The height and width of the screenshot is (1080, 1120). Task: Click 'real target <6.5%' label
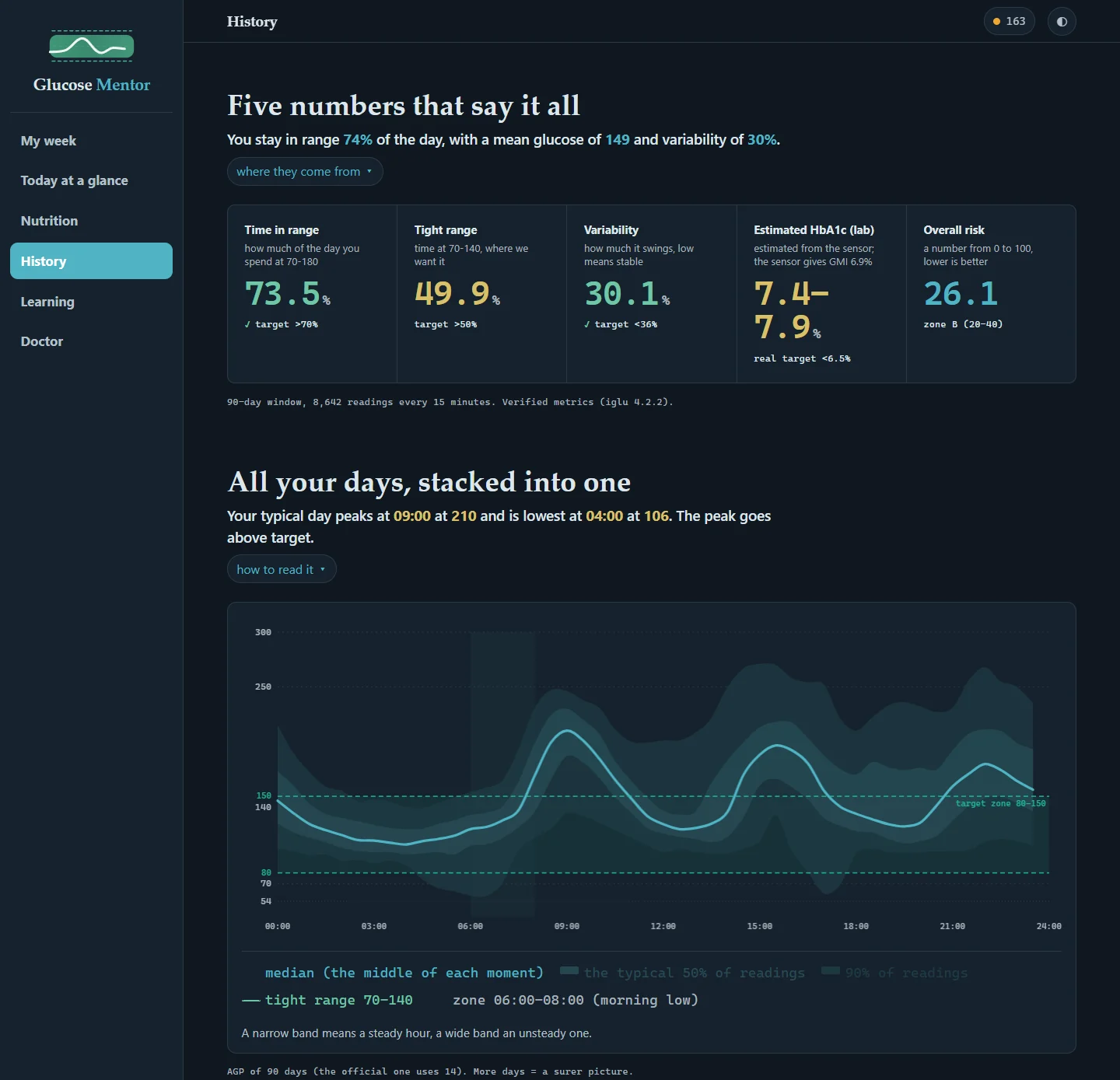coord(802,358)
